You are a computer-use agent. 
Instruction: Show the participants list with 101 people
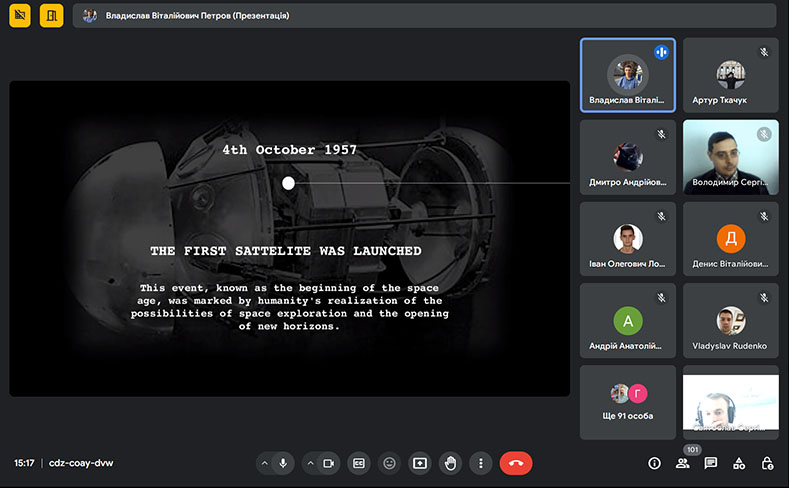683,463
